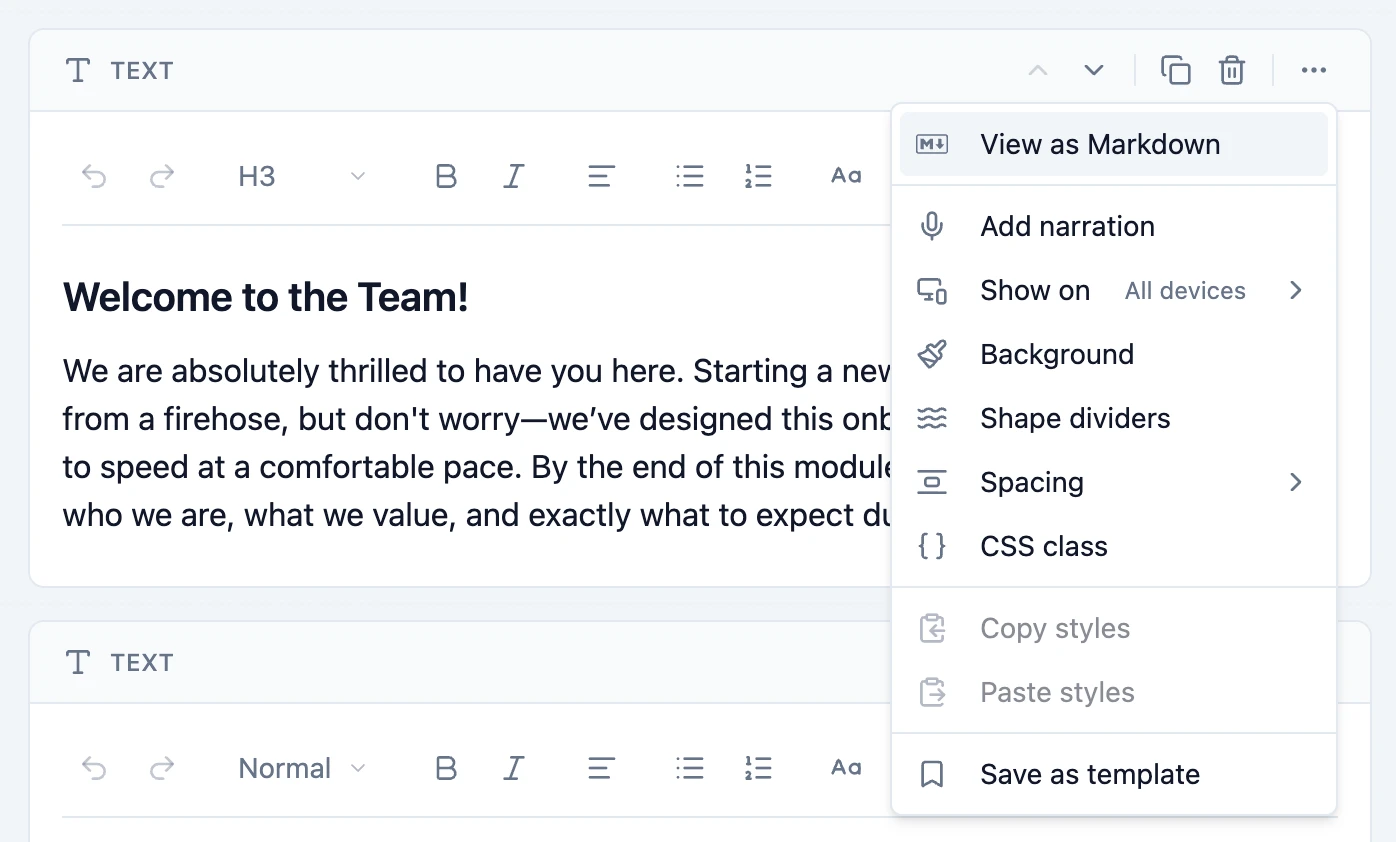The width and height of the screenshot is (1396, 842).
Task: Duplicate the first Text block
Action: click(x=1176, y=70)
